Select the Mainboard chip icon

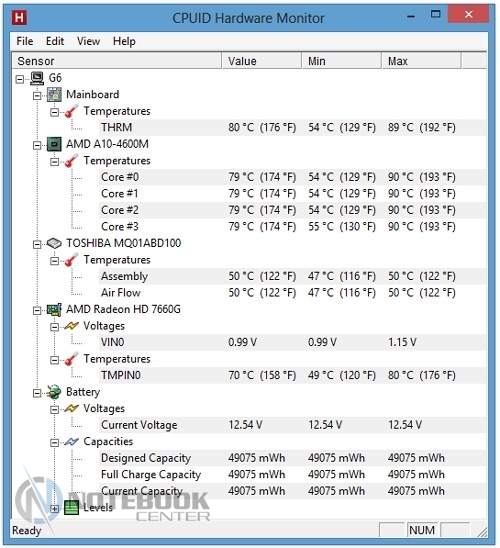coord(54,95)
